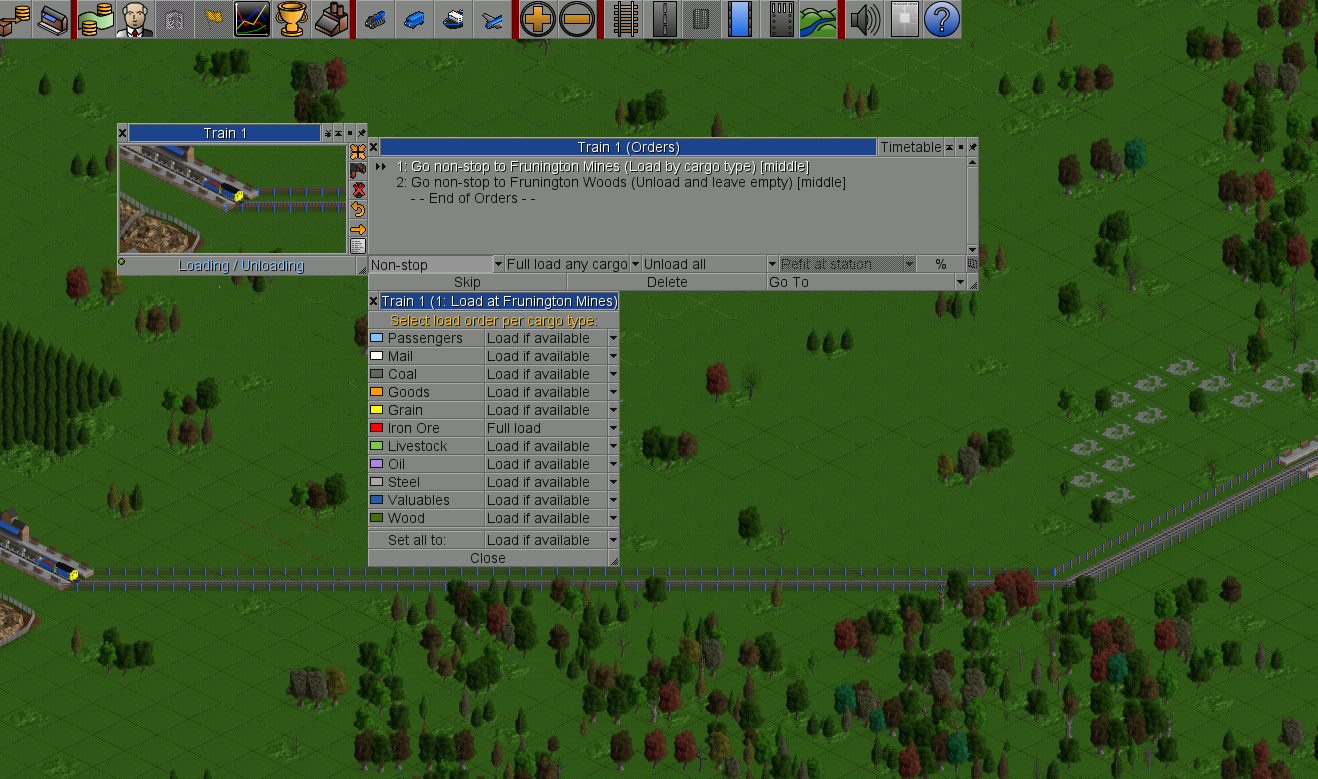Open landscaping tools icon

817,19
